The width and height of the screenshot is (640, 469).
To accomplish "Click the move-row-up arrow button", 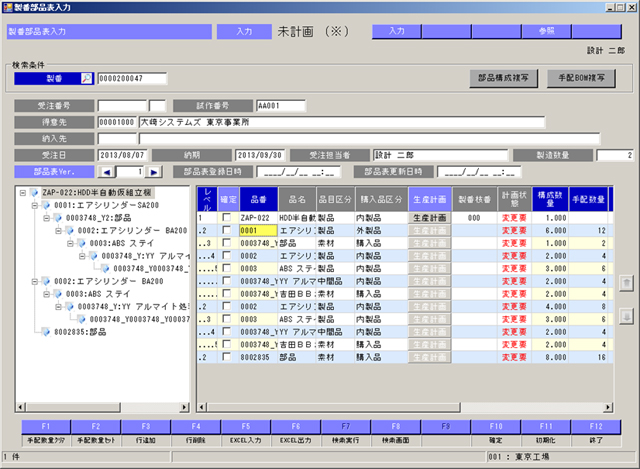I will (x=626, y=282).
